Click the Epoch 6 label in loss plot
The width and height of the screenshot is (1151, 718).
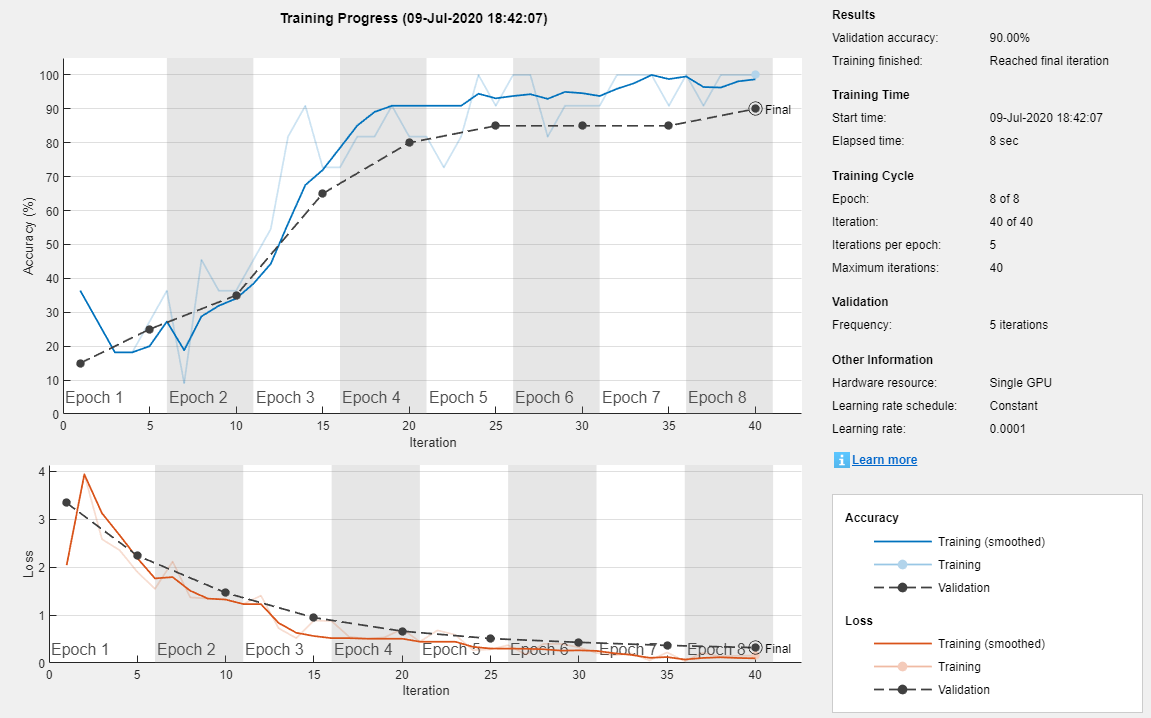coord(539,650)
